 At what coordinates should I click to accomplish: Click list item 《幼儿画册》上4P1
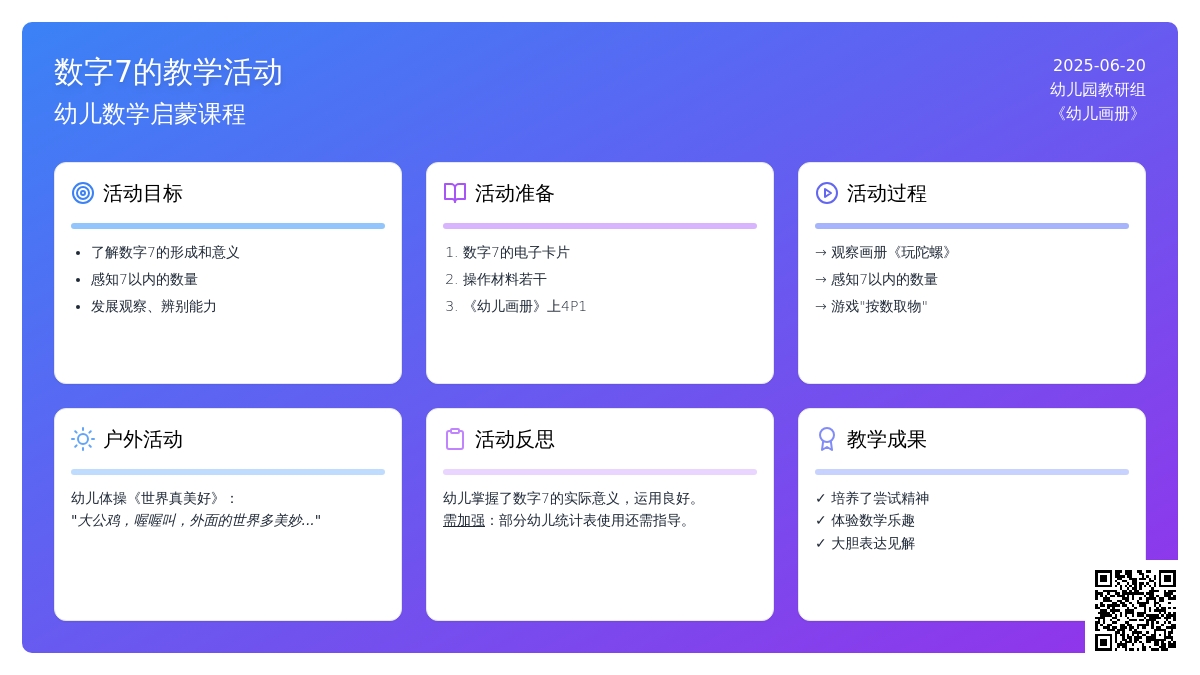pyautogui.click(x=525, y=307)
